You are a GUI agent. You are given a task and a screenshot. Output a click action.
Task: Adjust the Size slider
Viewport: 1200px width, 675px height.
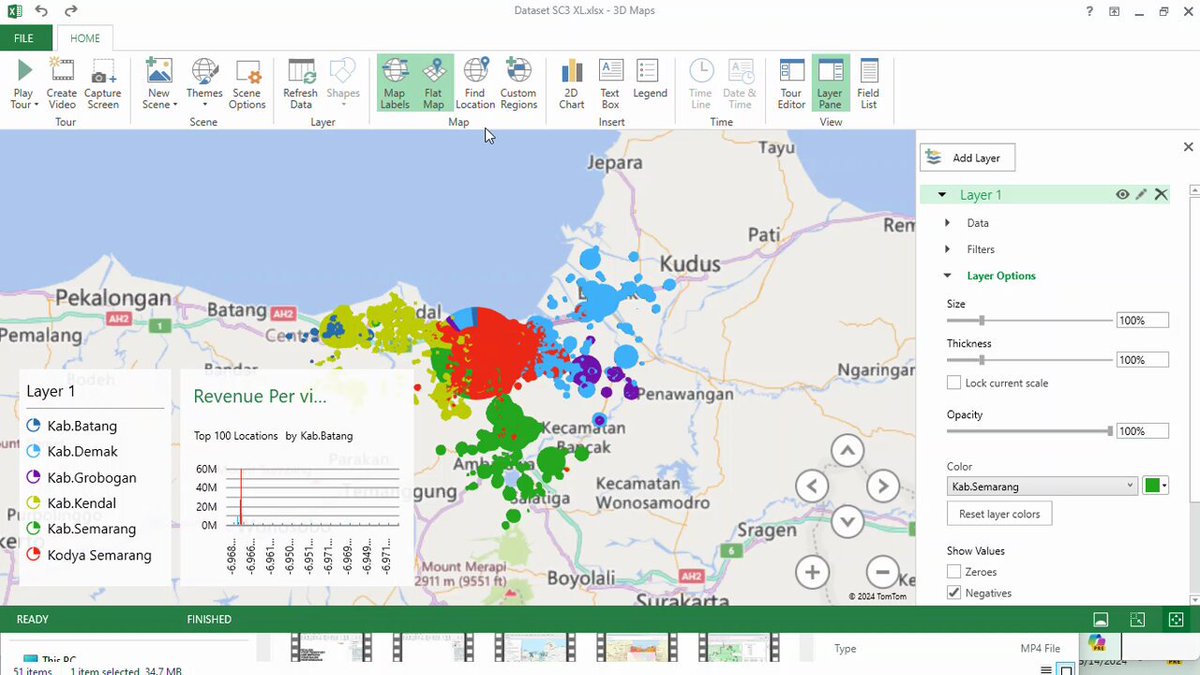click(982, 321)
